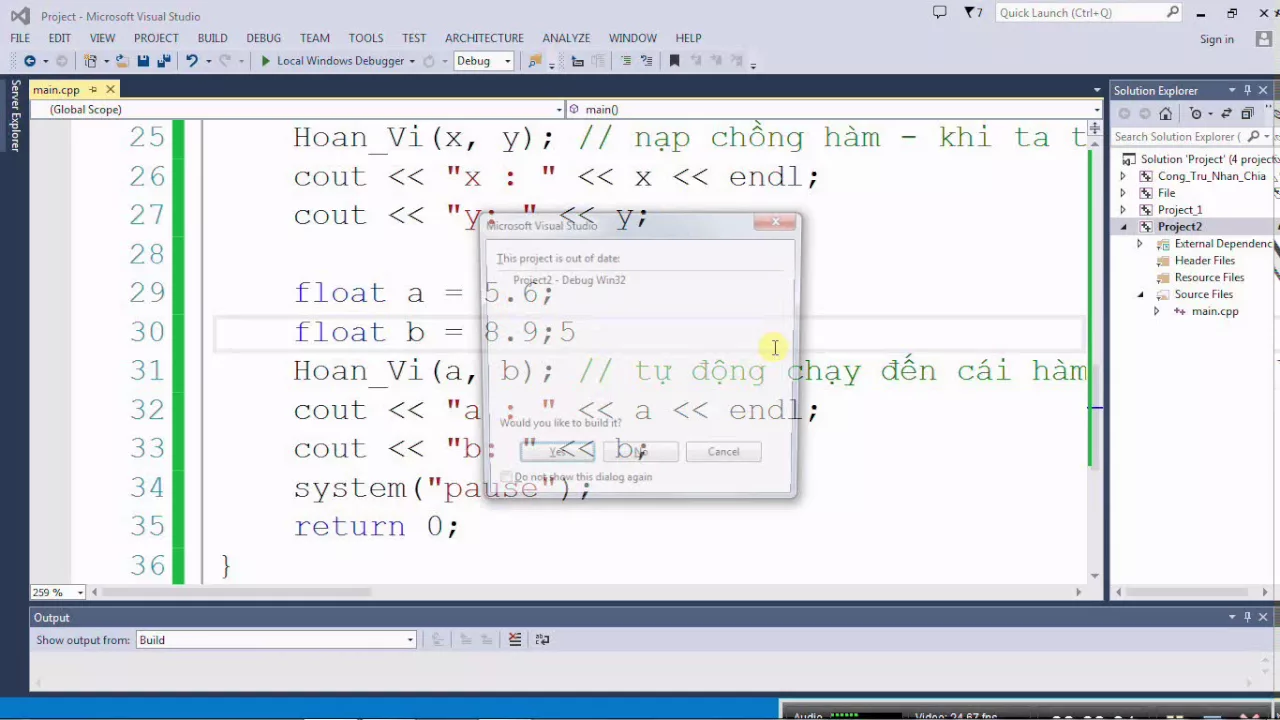This screenshot has width=1280, height=720.
Task: Open the 259 % zoom dropdown
Action: point(80,592)
